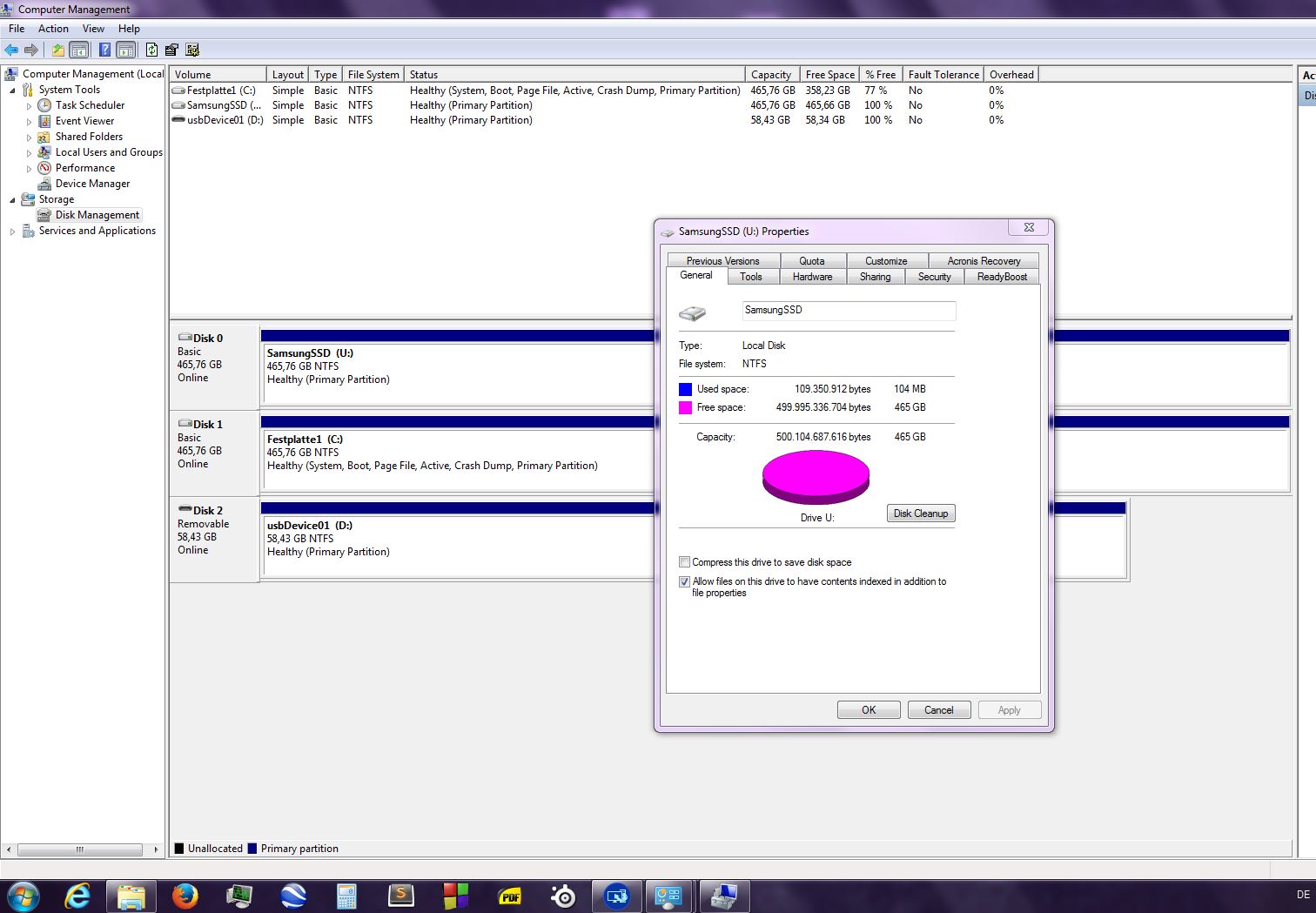Select Shared Folders in the tree
This screenshot has height=913, width=1316.
[x=89, y=137]
